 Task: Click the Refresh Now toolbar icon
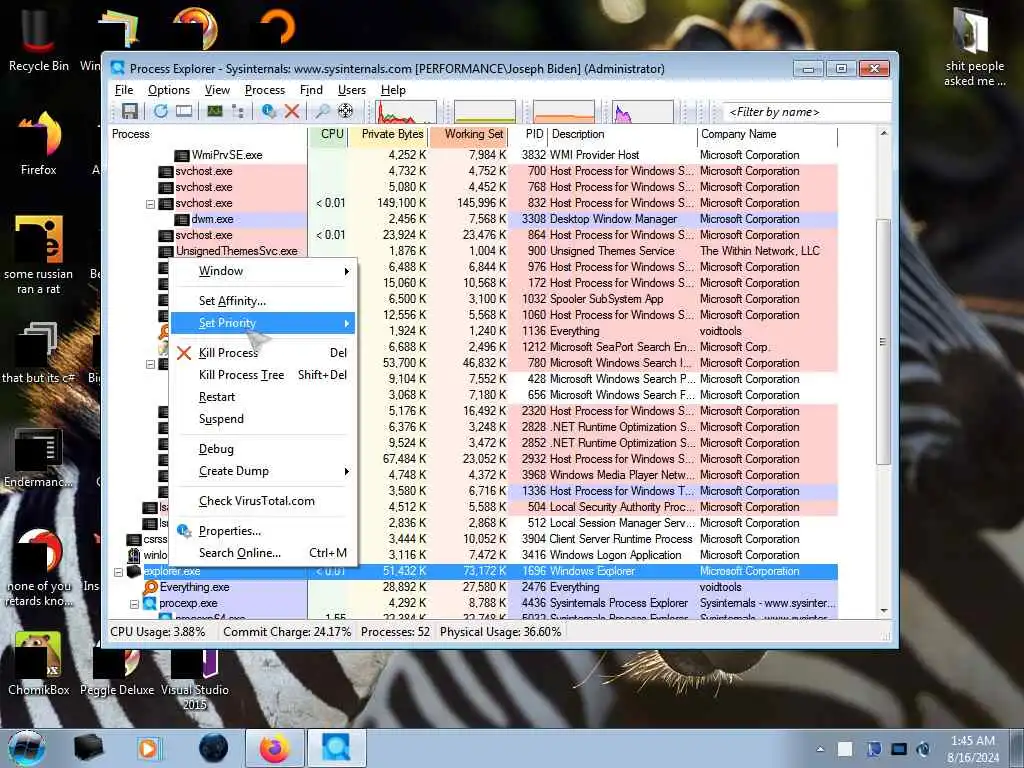click(161, 112)
